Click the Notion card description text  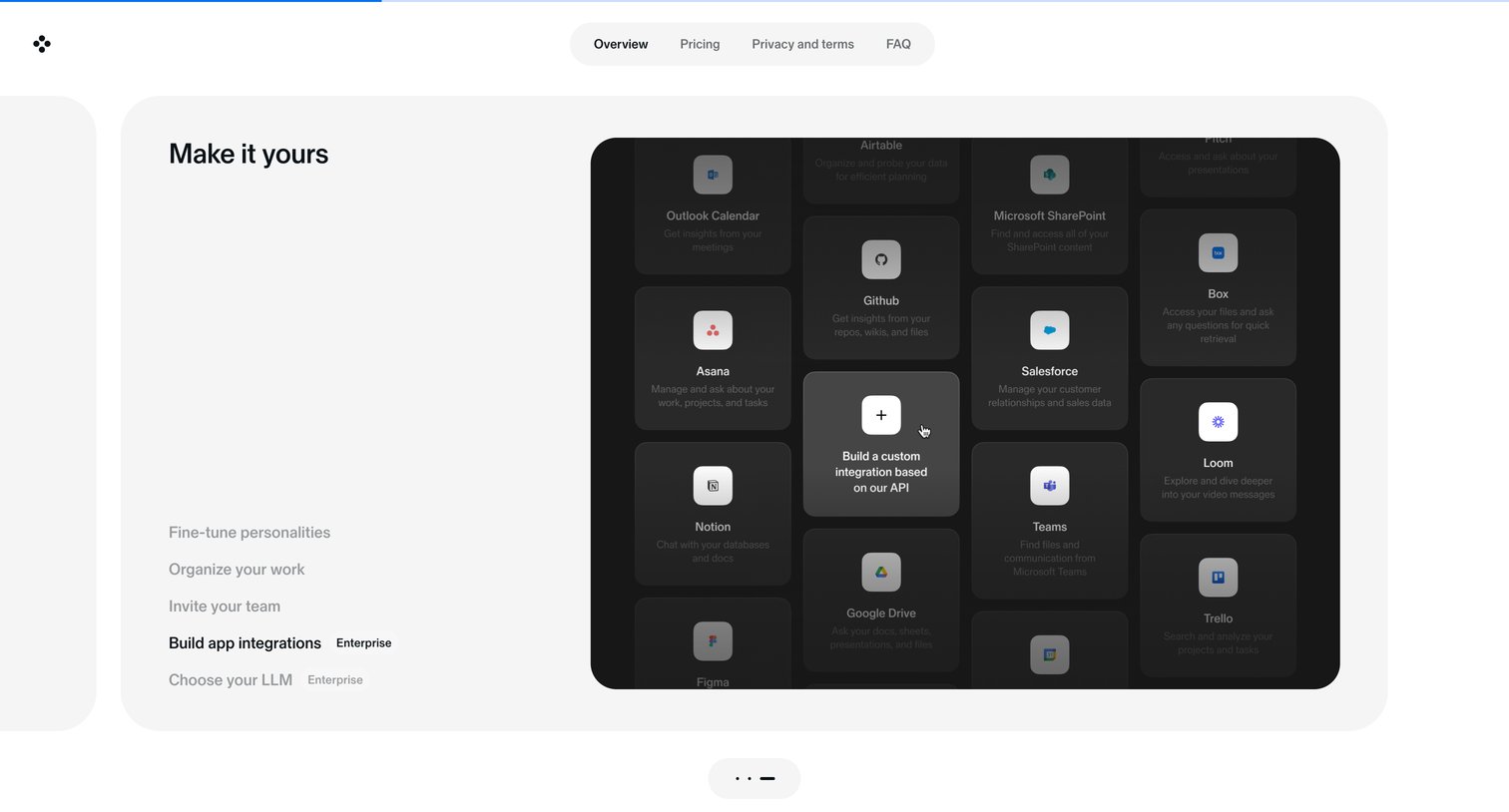[713, 552]
